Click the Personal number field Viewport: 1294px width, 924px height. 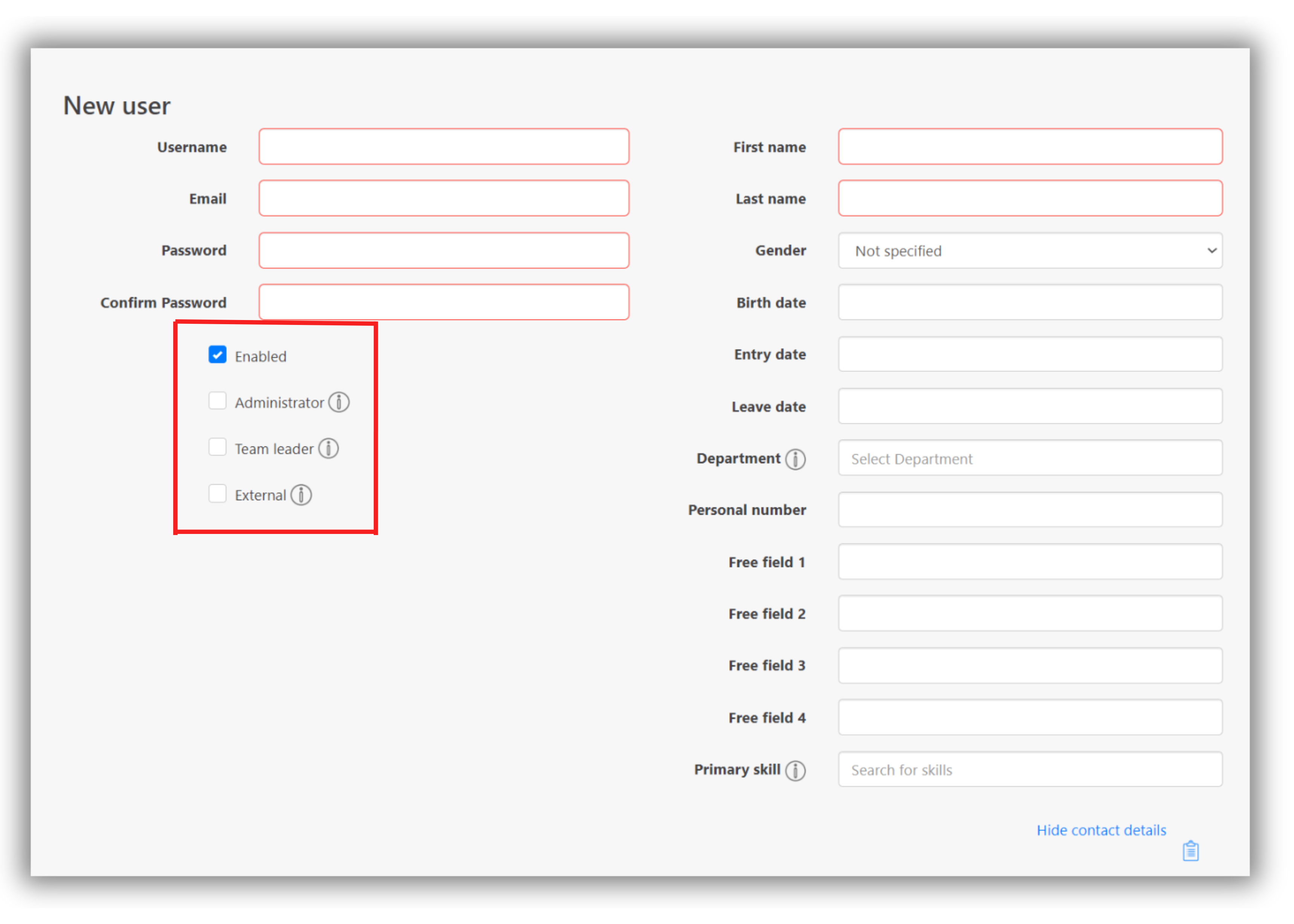[x=1030, y=510]
